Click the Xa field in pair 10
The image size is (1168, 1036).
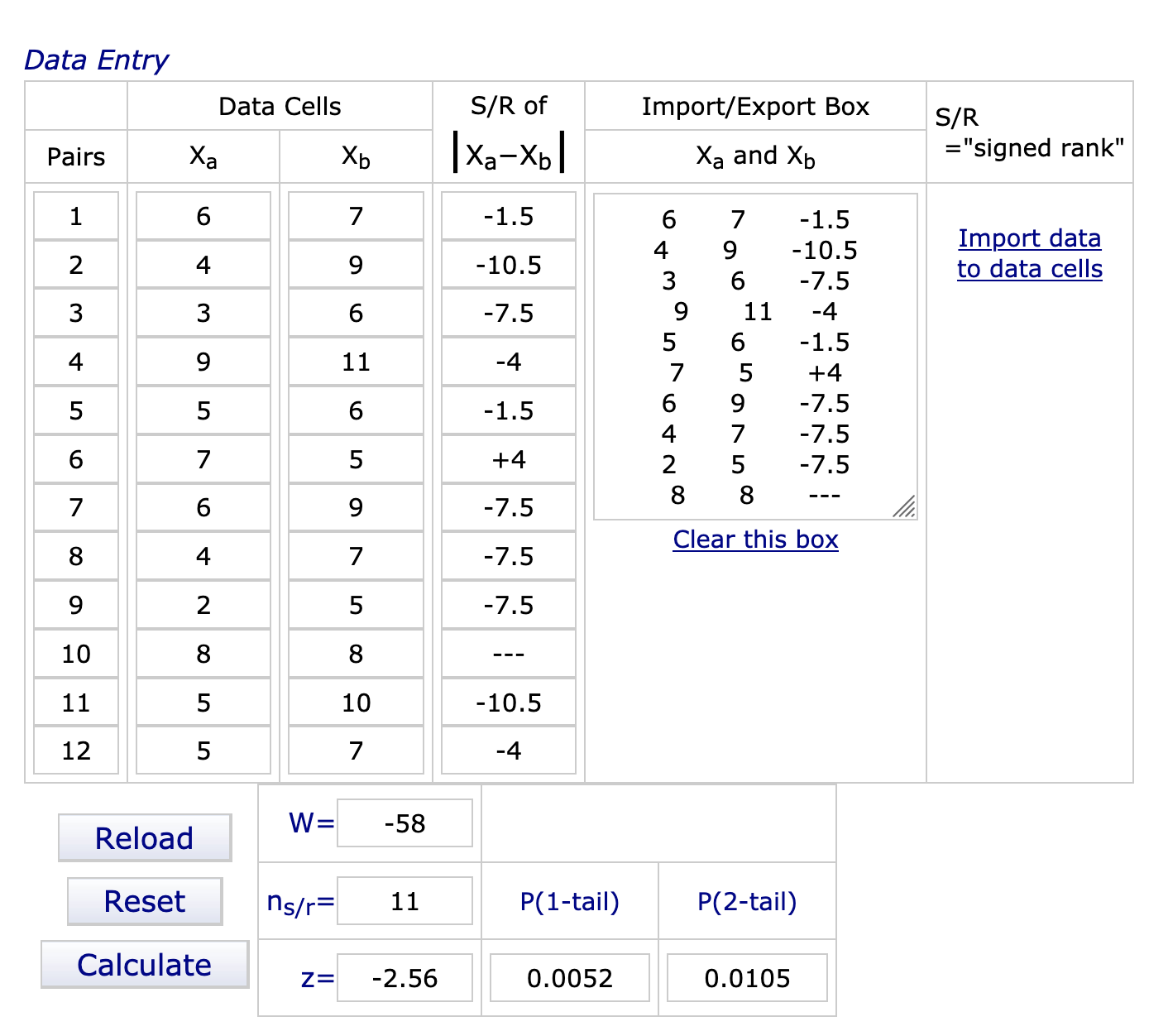click(203, 655)
